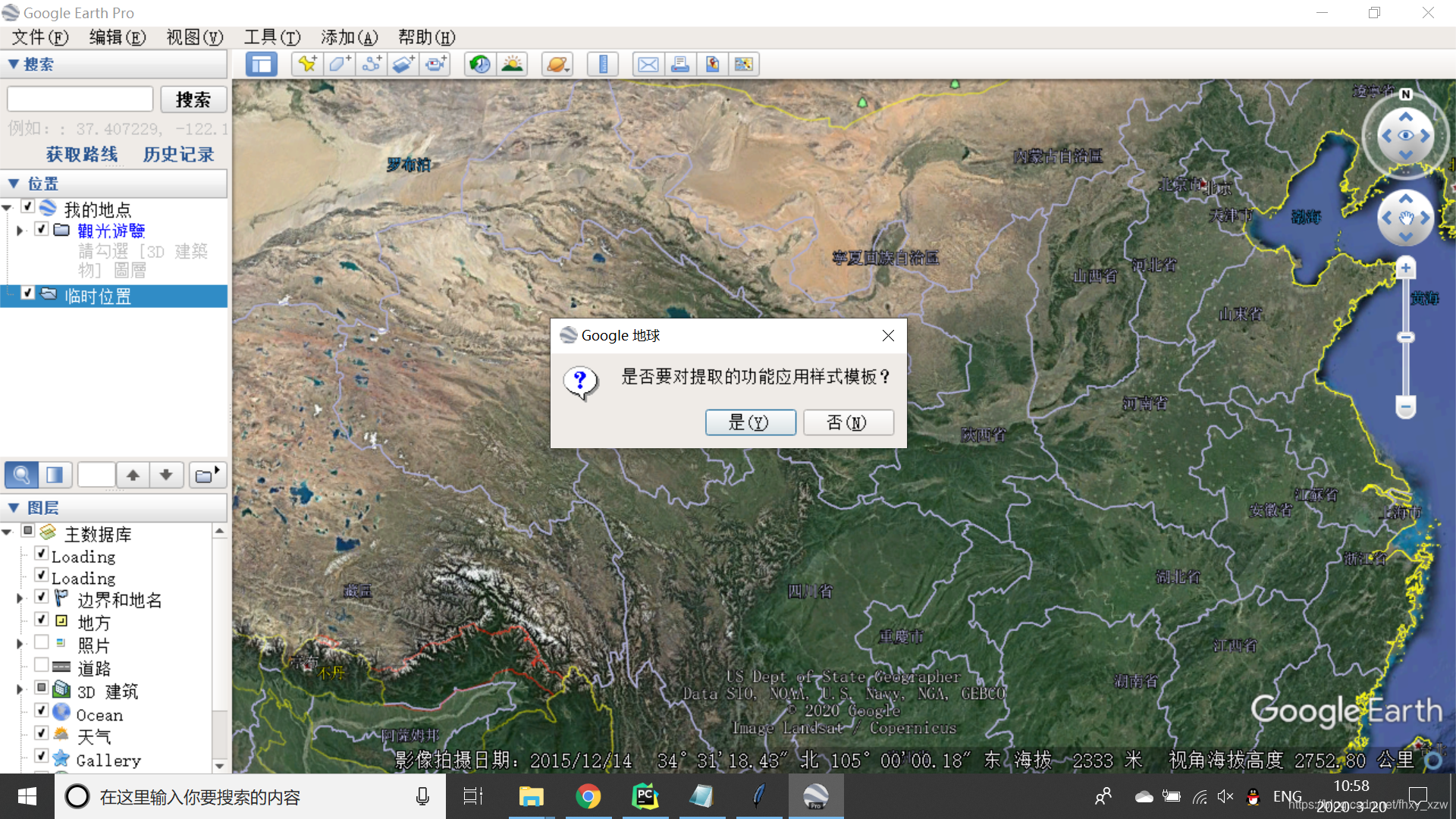The height and width of the screenshot is (819, 1456).
Task: Expand the 觀光游覽 folder
Action: pyautogui.click(x=20, y=231)
